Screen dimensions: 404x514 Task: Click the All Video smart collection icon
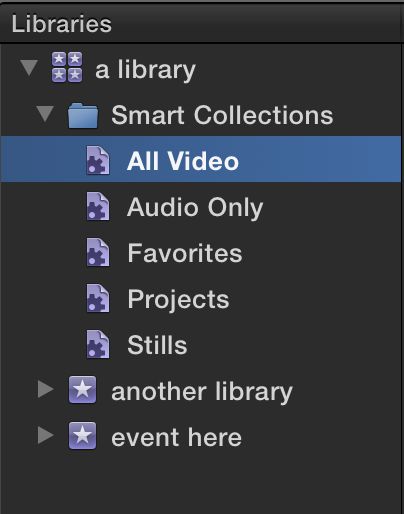point(98,160)
